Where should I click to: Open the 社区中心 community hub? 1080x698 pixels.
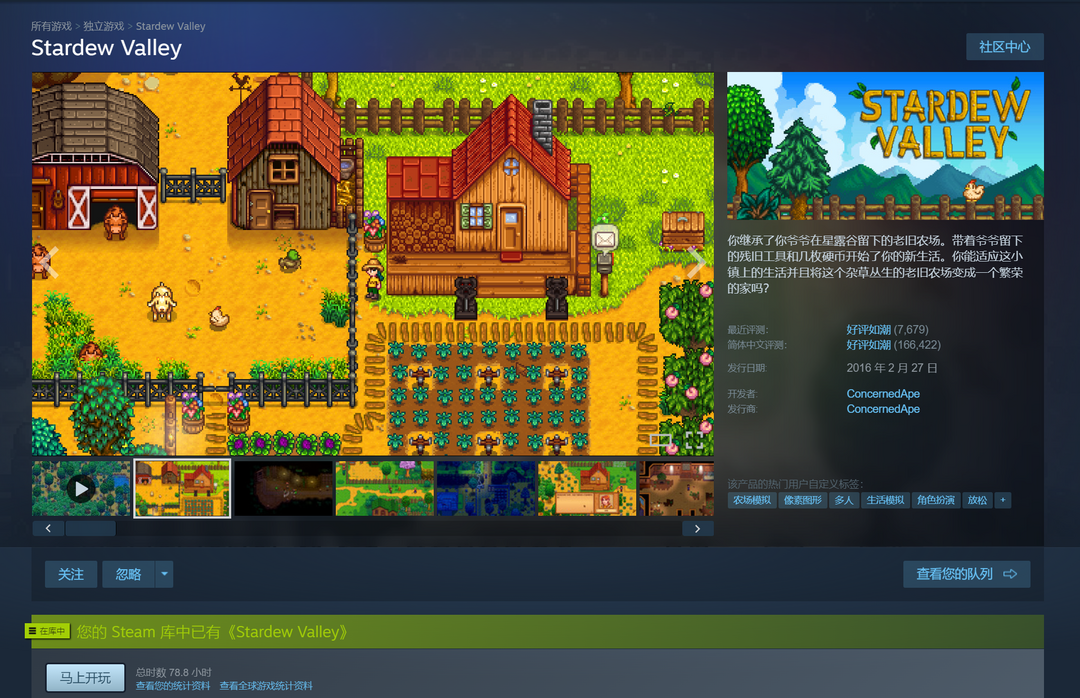click(x=1004, y=47)
